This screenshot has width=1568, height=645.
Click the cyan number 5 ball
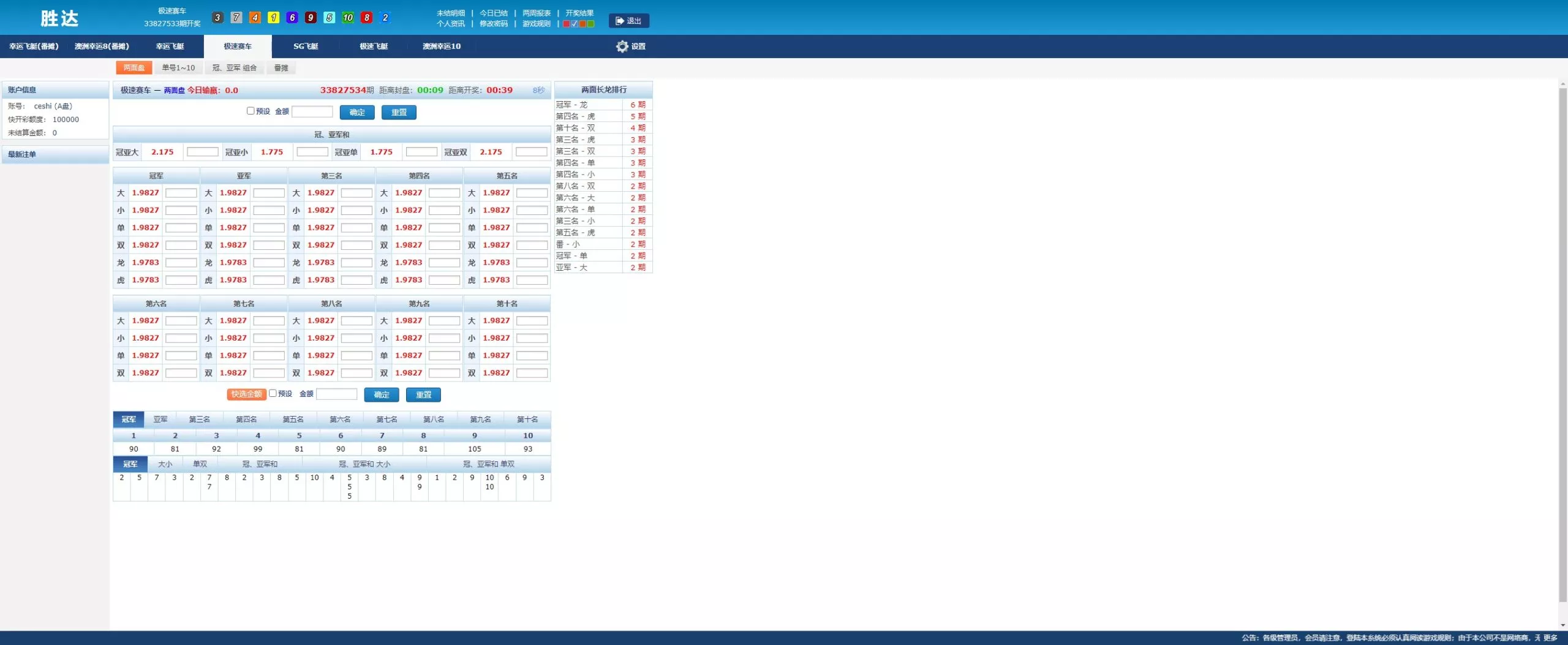click(x=329, y=18)
